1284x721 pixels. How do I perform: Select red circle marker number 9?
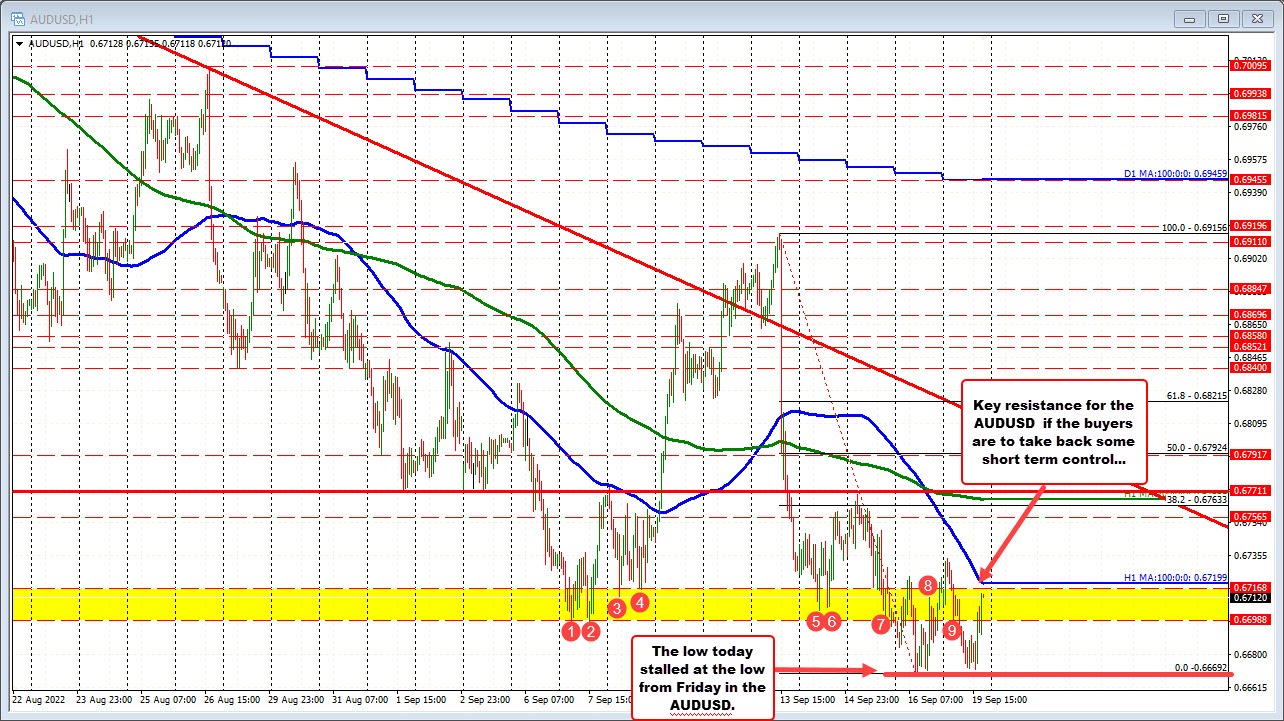click(952, 629)
